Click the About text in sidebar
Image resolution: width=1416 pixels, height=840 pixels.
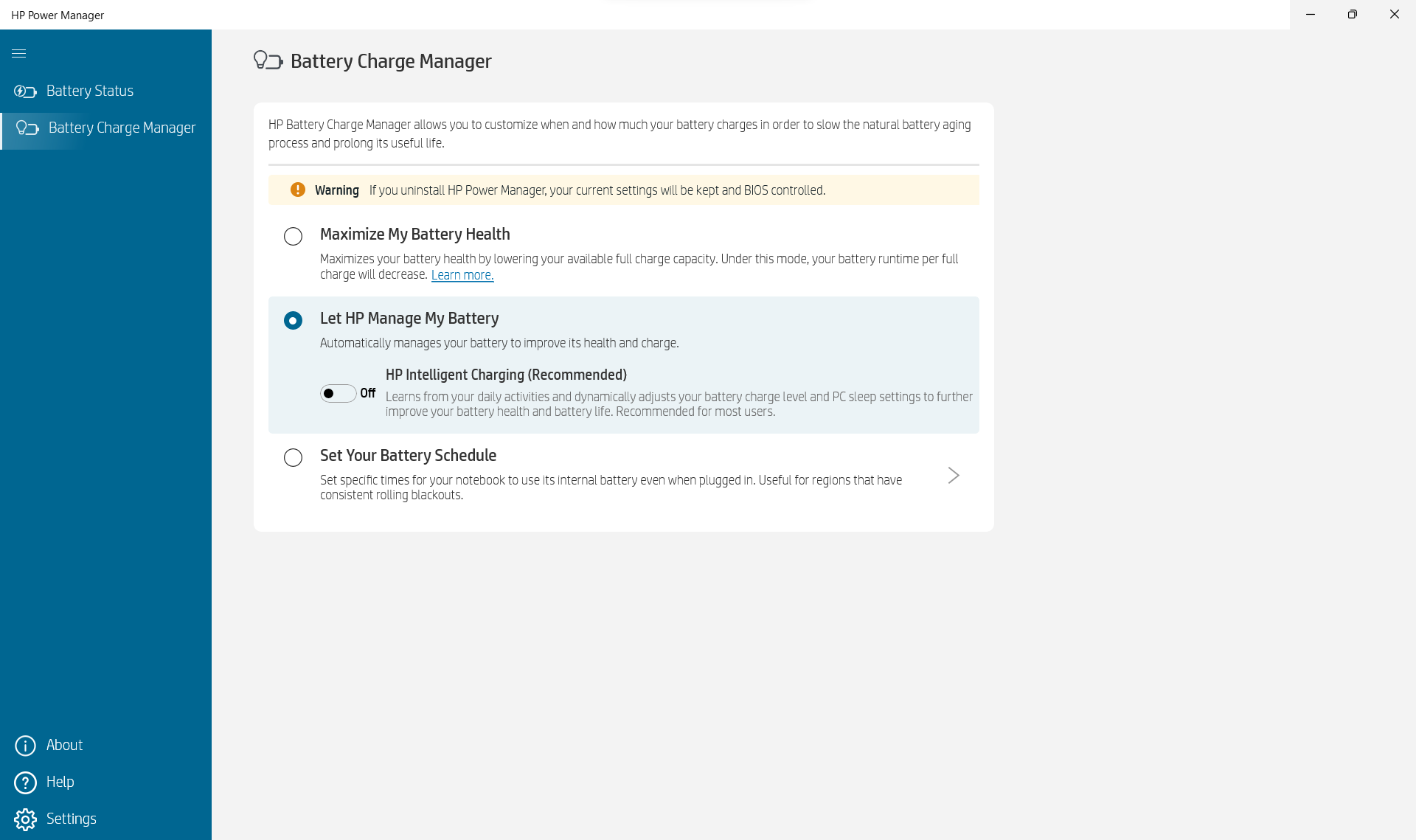pos(64,745)
